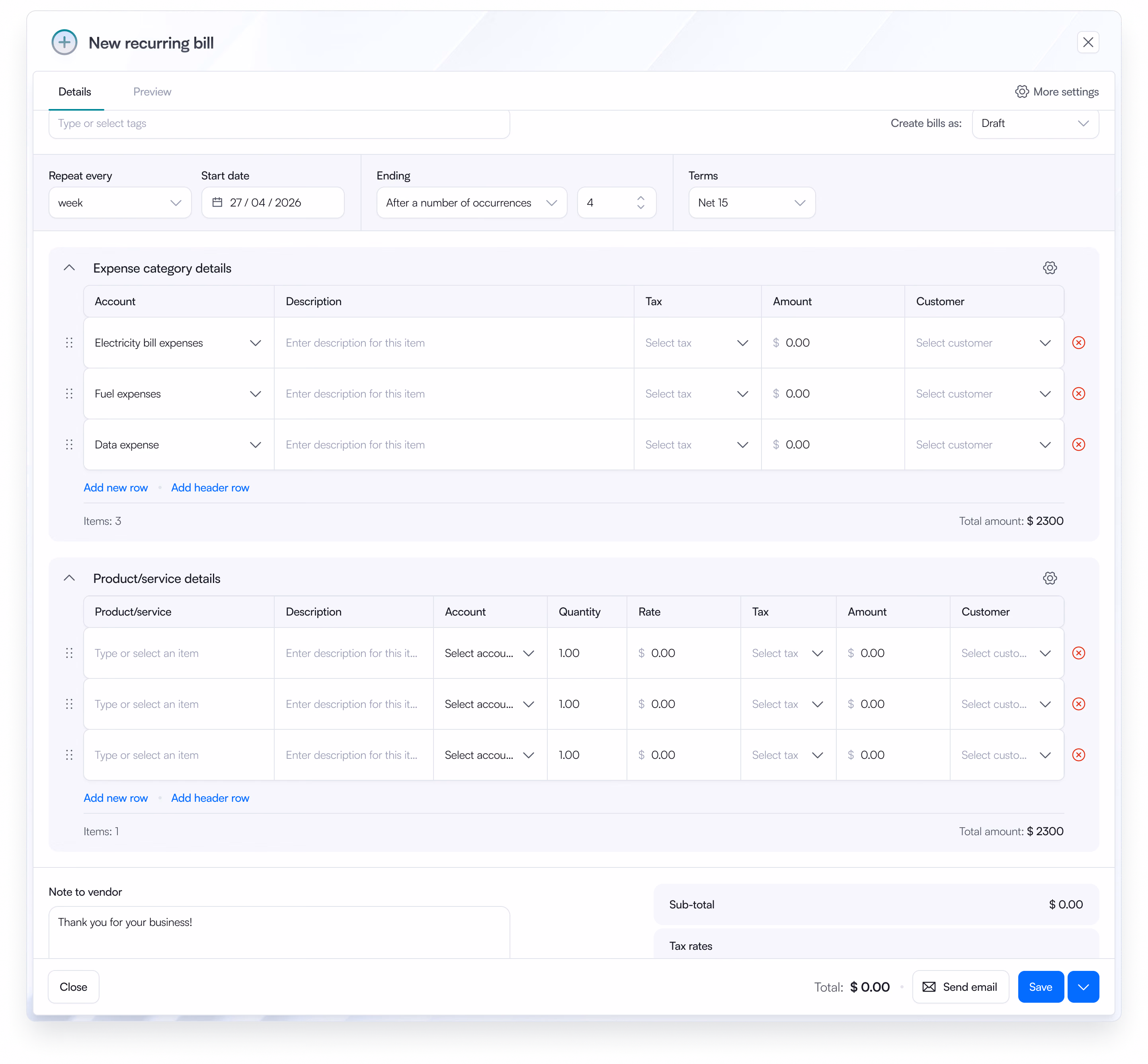Collapse Expense category details section
The image size is (1148, 1064).
point(69,268)
